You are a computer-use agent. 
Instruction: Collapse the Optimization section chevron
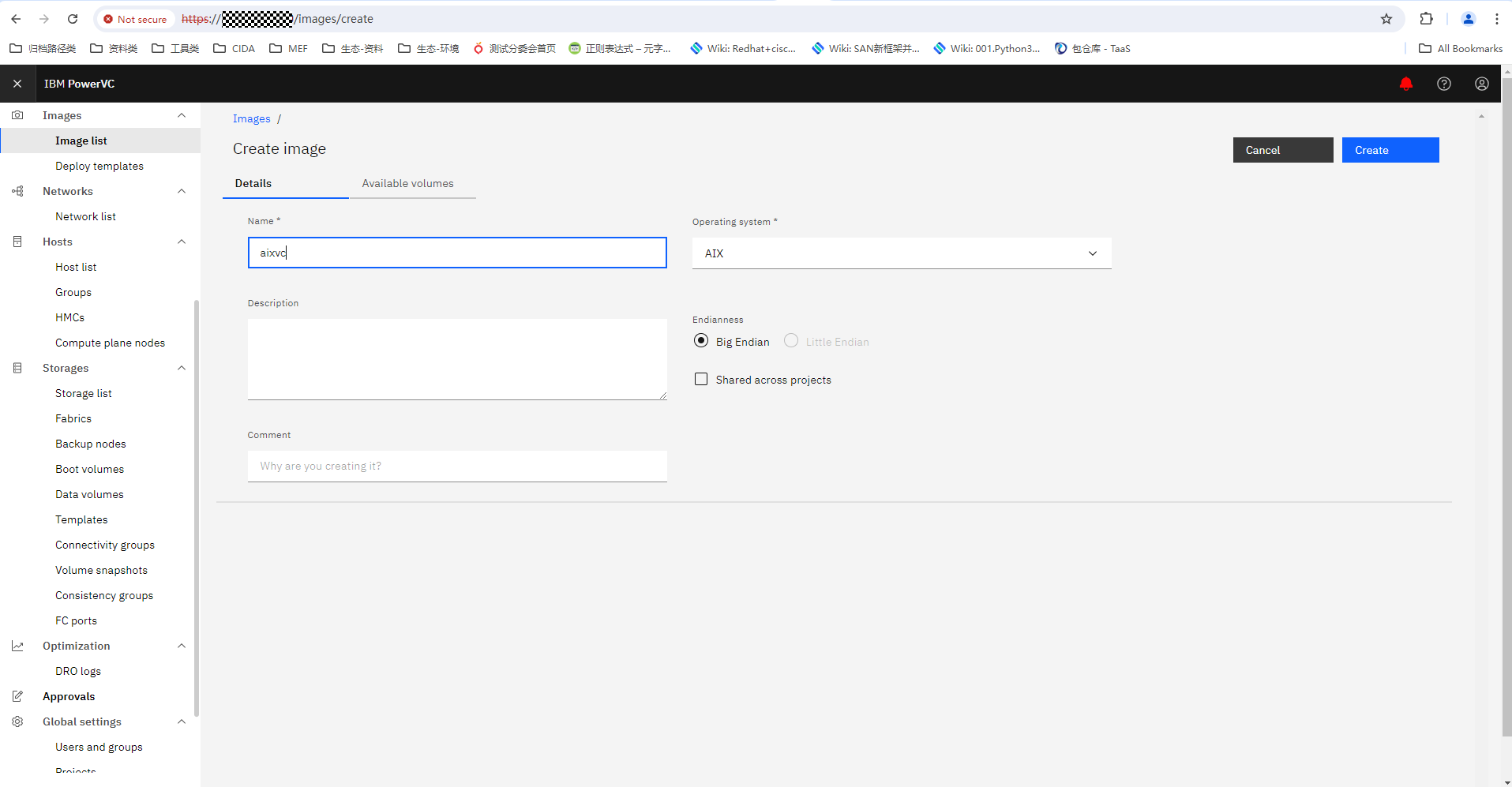coord(182,646)
